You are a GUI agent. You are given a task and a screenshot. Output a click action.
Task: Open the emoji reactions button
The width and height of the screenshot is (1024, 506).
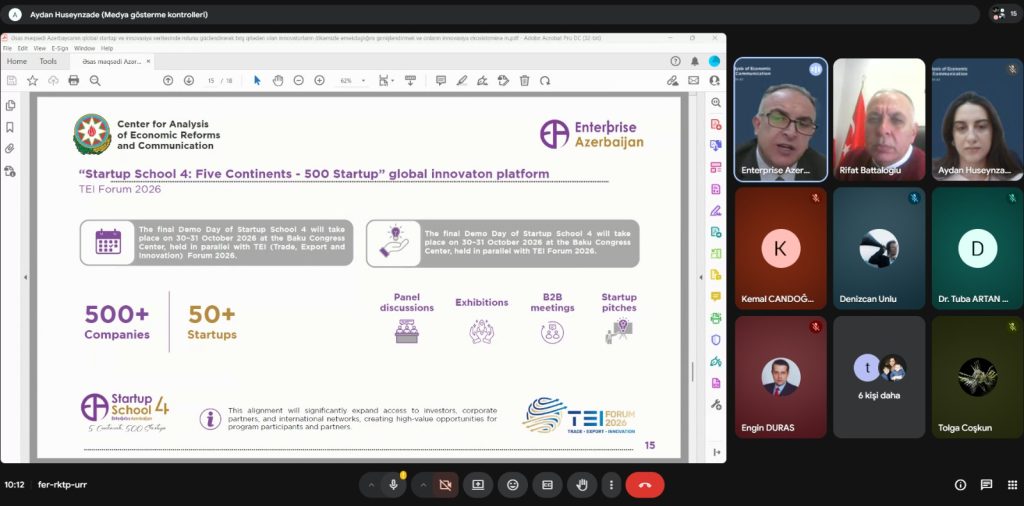pos(513,485)
